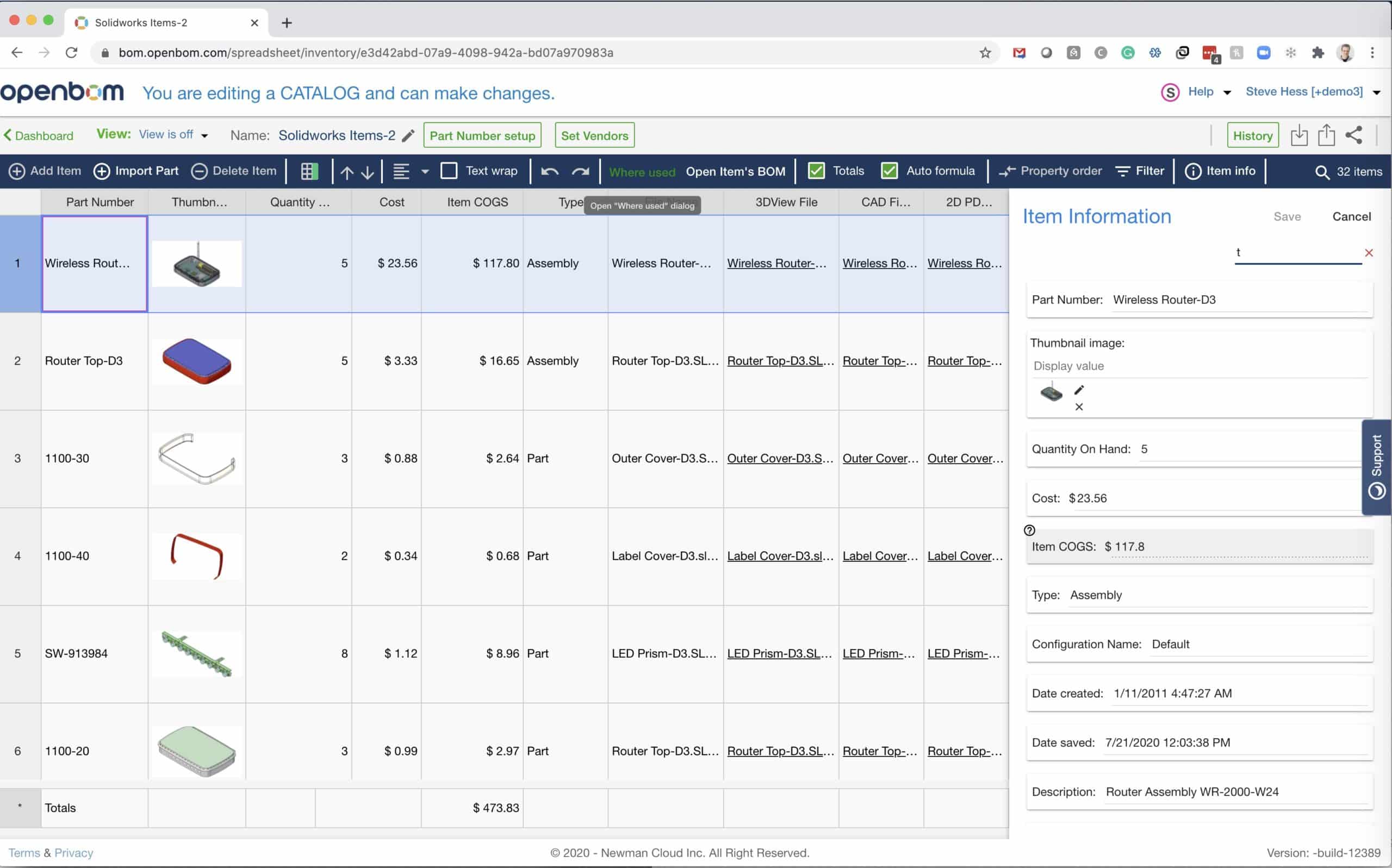Click the grid view toggle icon
Screen dimensions: 1392x868
(x=309, y=171)
